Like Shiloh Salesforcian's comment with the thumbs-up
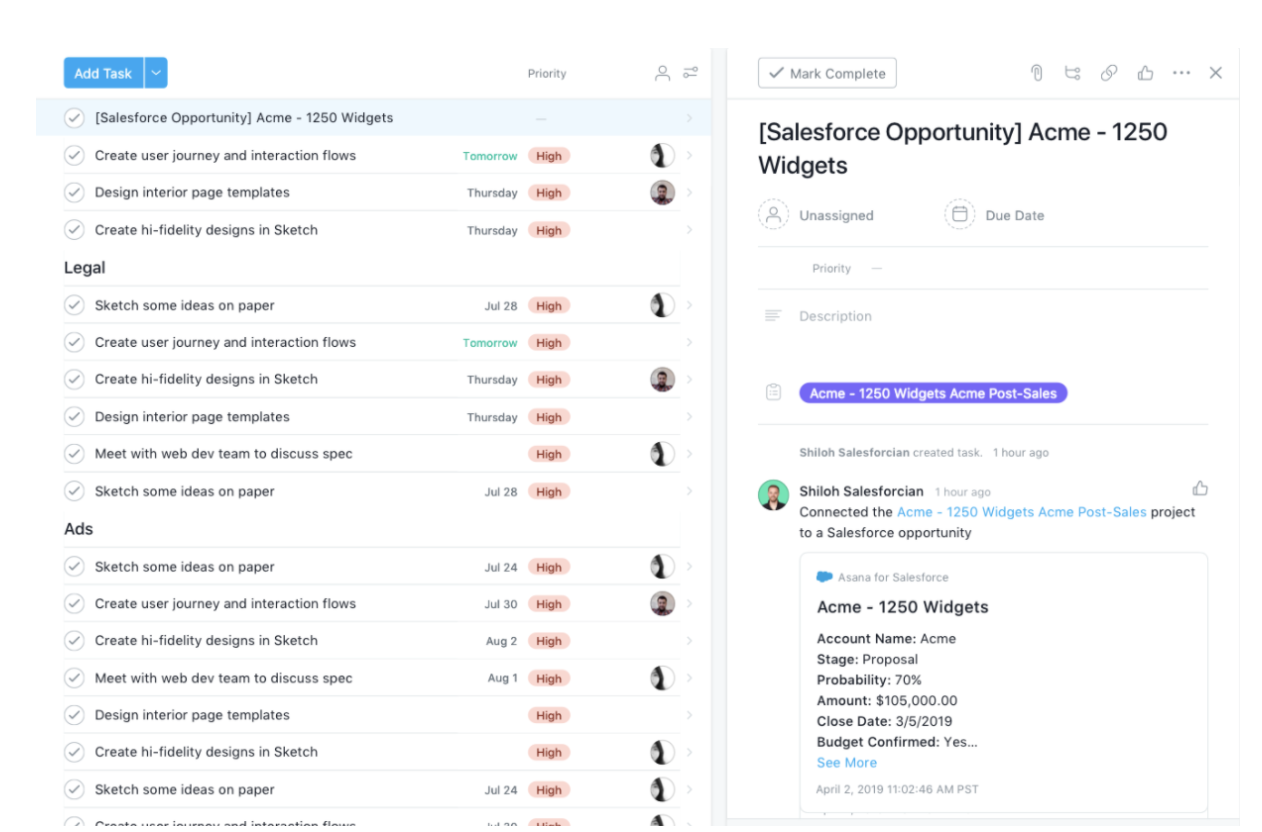1262x832 pixels. [1200, 488]
